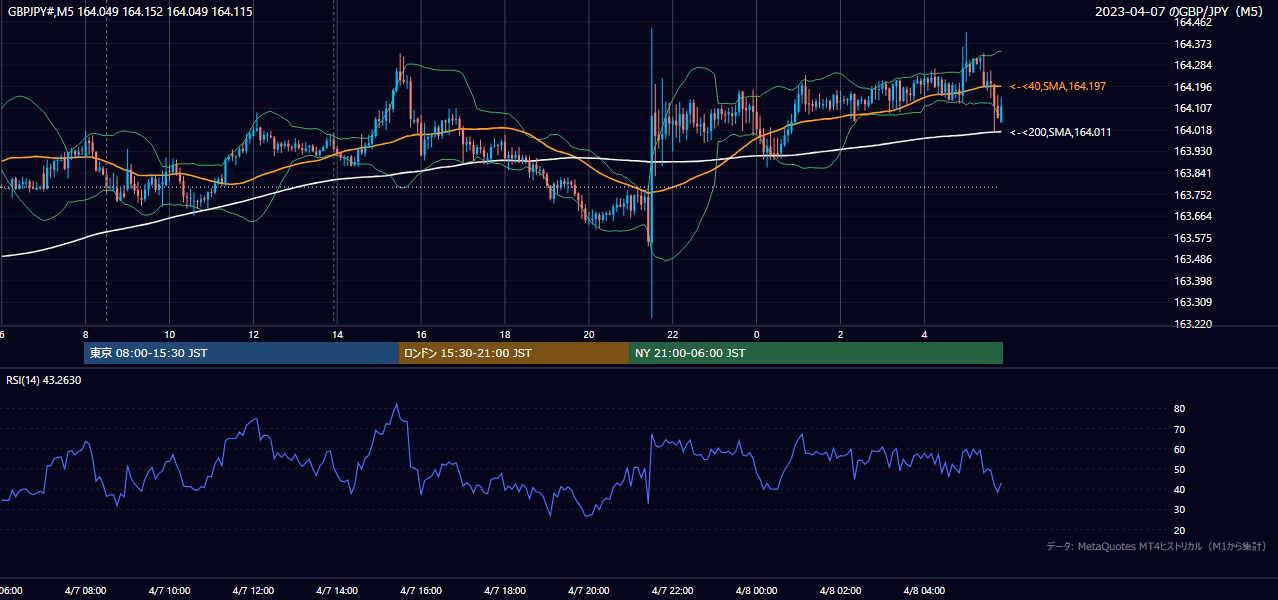Click RSI scale value 80
The height and width of the screenshot is (600, 1278).
tap(1179, 409)
